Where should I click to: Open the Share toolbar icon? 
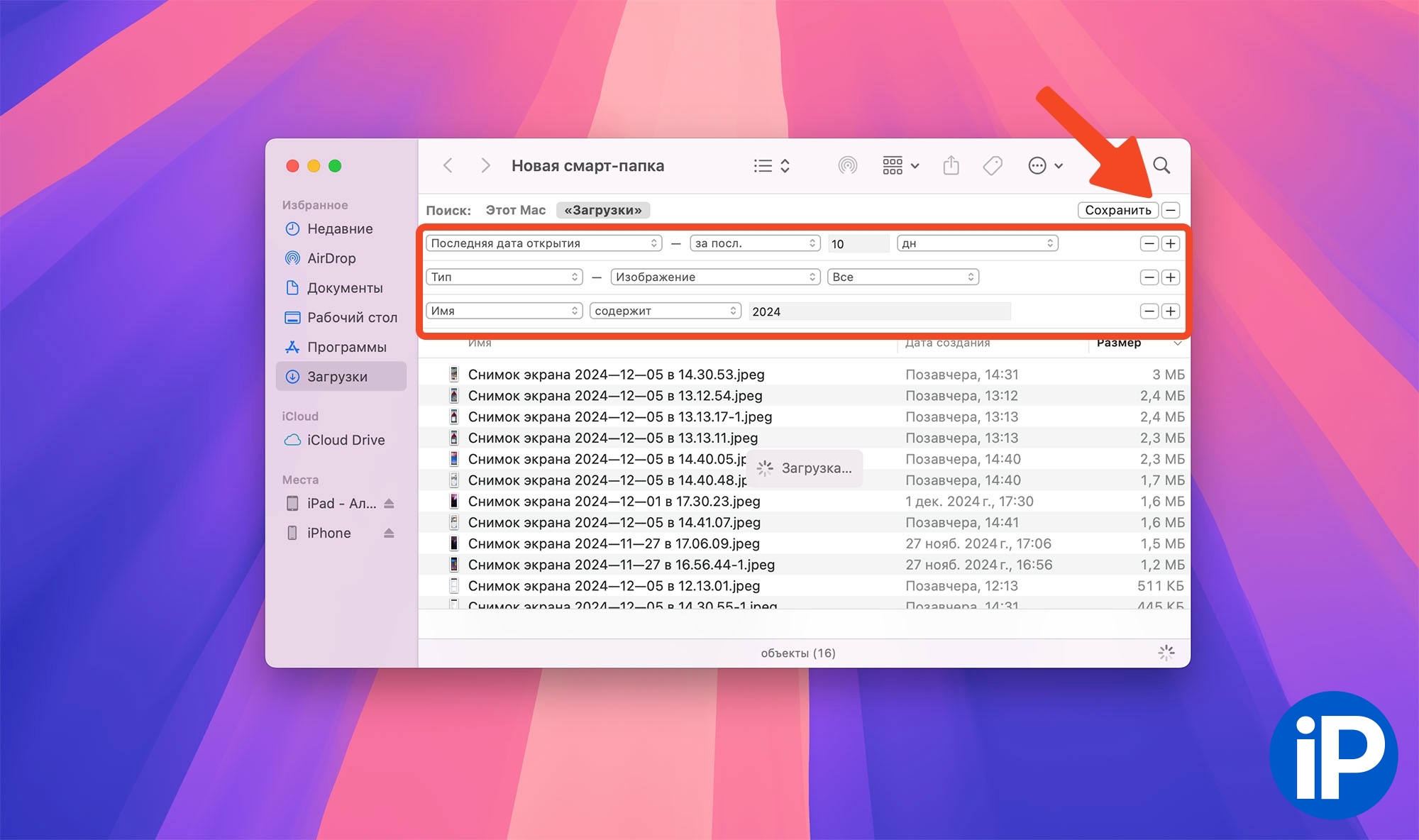pyautogui.click(x=951, y=165)
